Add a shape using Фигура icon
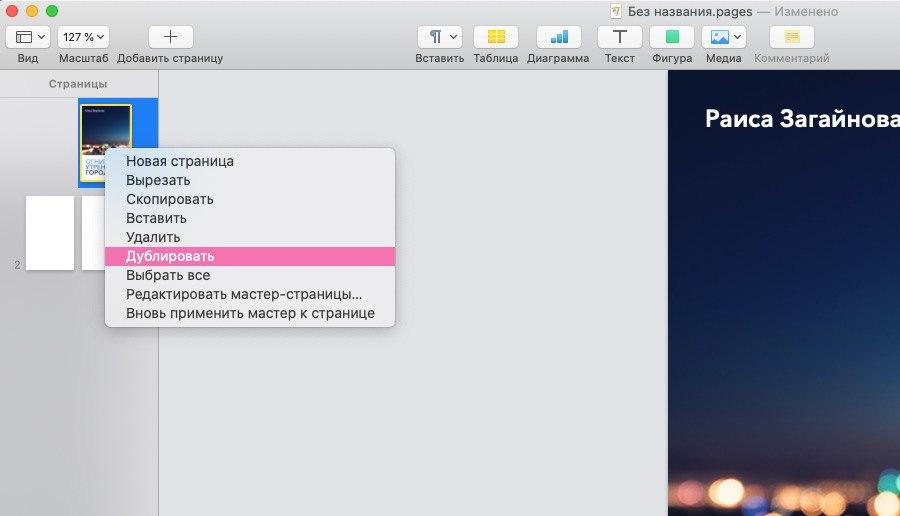Image resolution: width=900 pixels, height=516 pixels. click(672, 37)
